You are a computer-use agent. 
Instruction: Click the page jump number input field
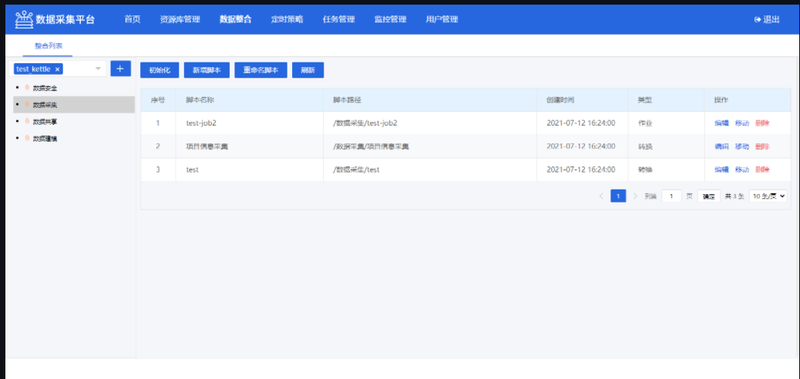pos(671,196)
